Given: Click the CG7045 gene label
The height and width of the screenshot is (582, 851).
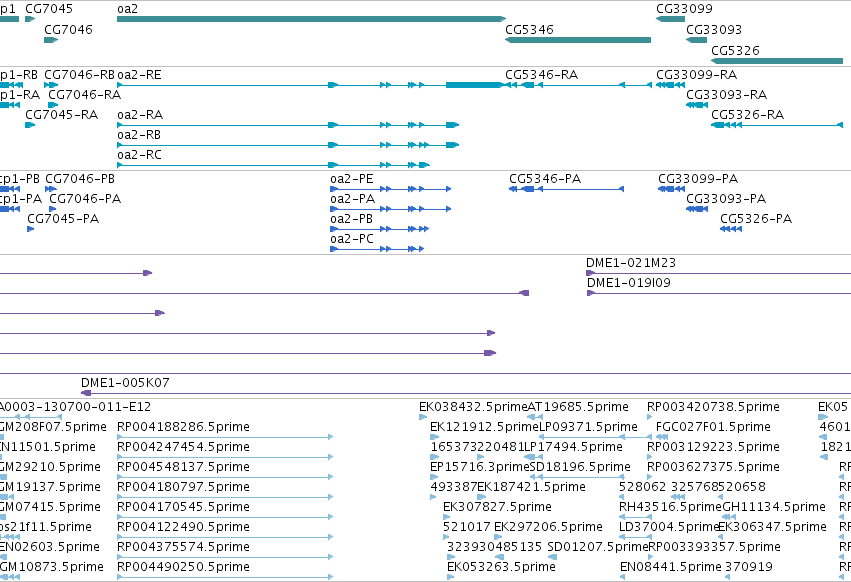Looking at the screenshot, I should coord(49,9).
